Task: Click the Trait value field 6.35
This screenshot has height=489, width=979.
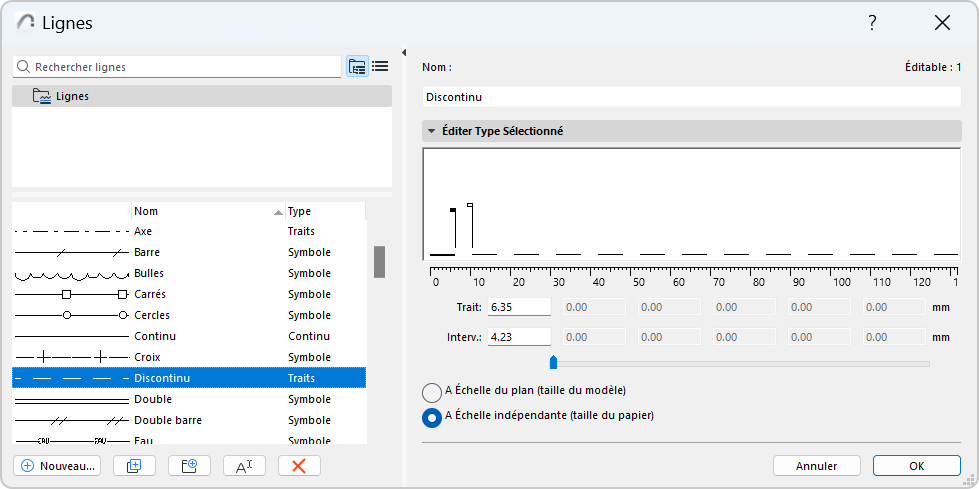Action: pyautogui.click(x=519, y=307)
